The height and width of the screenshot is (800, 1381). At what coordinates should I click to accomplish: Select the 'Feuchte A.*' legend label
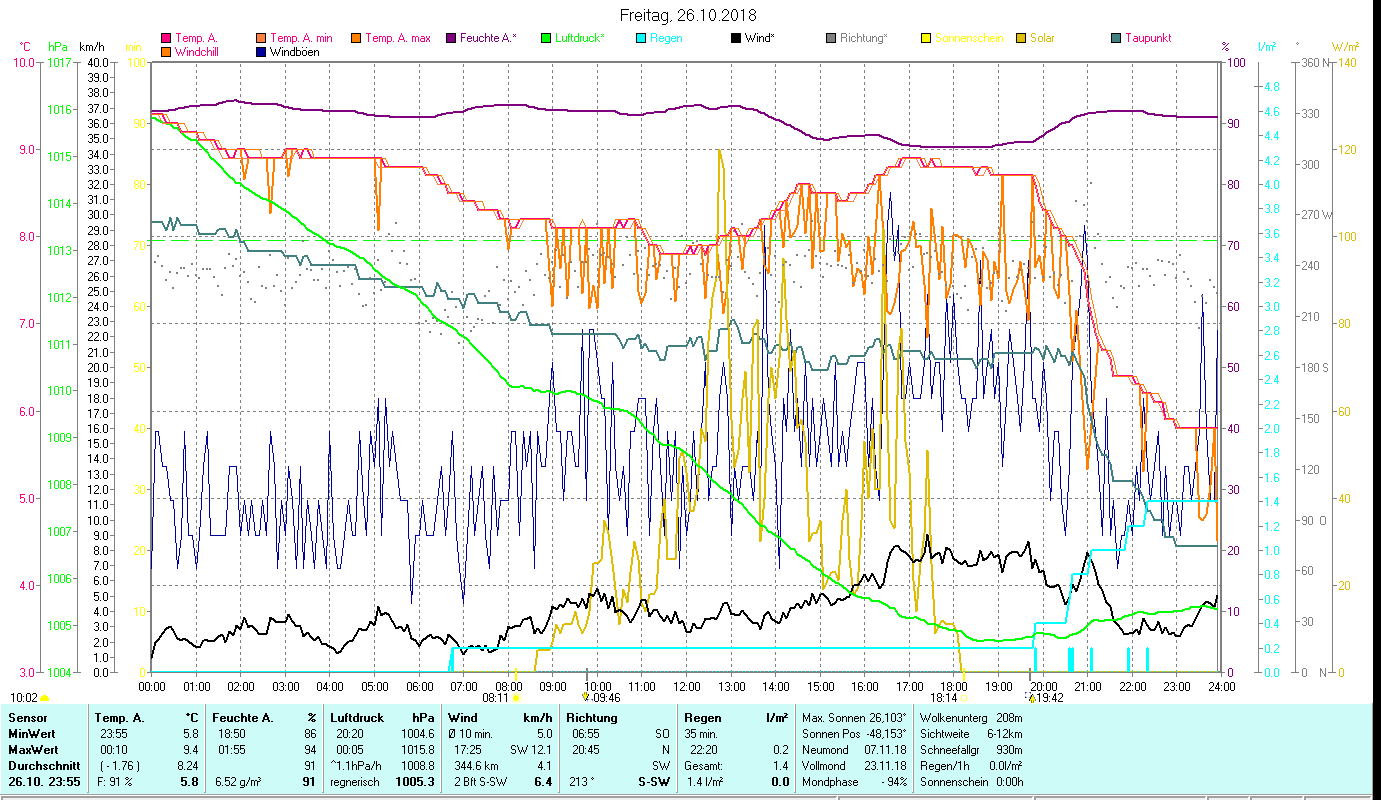tap(489, 38)
